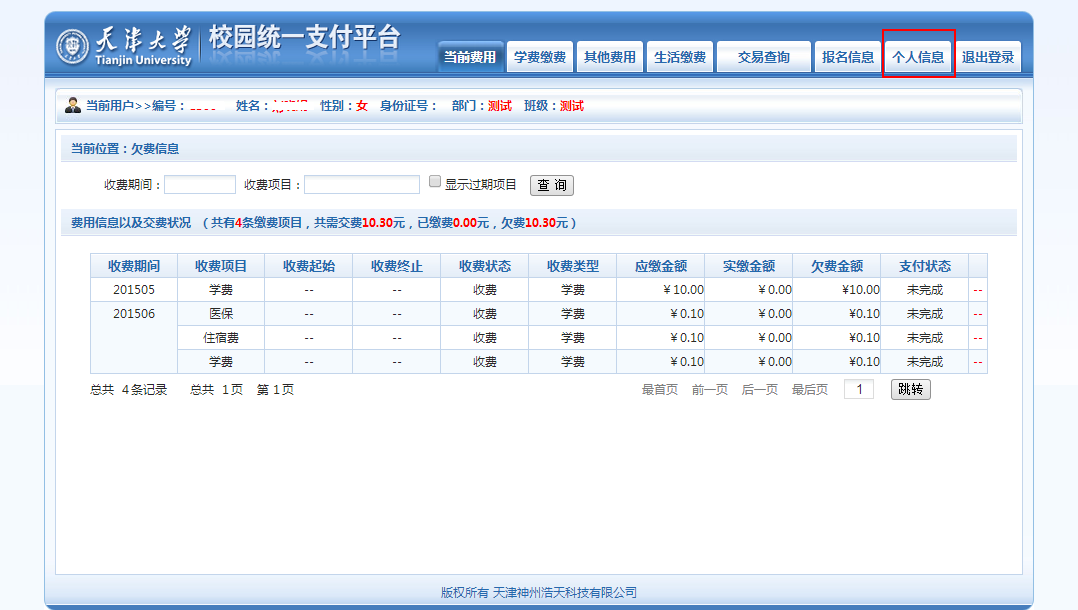Open the 其他费用 tab

pyautogui.click(x=610, y=57)
